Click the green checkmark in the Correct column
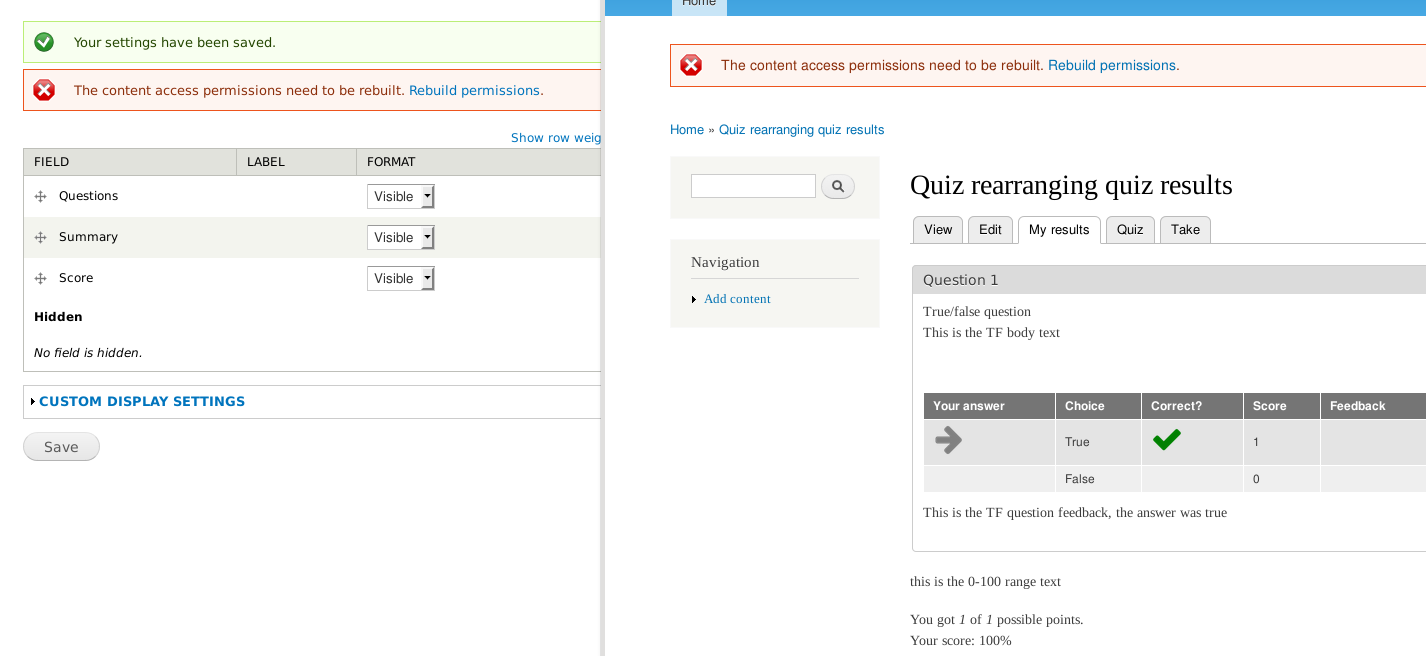The image size is (1426, 656). coord(1166,438)
